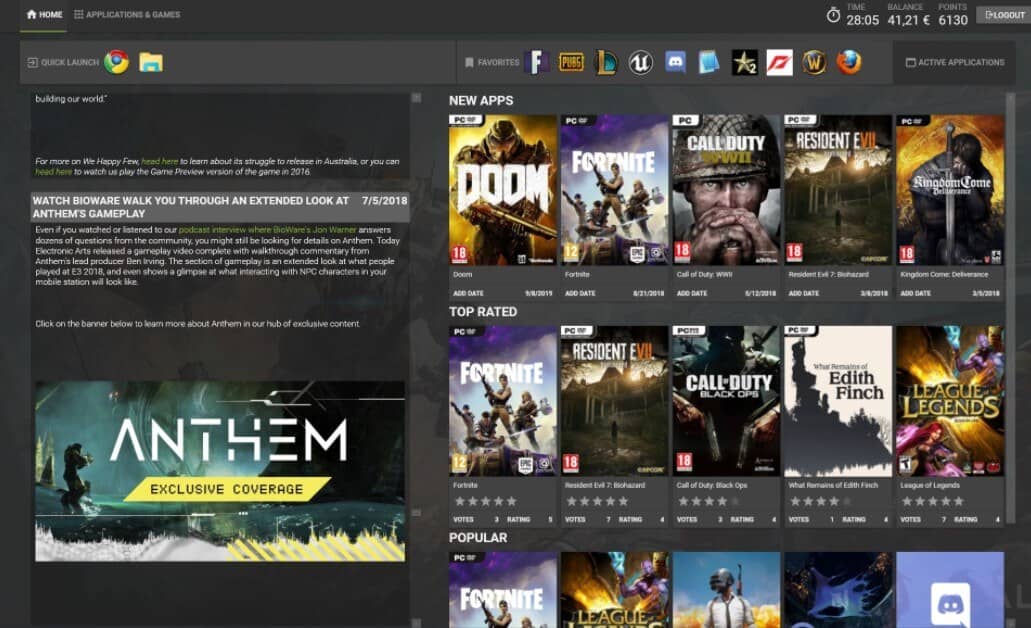Screen dimensions: 1031x628
Task: Switch to Applications & Games tab
Action: pos(127,14)
